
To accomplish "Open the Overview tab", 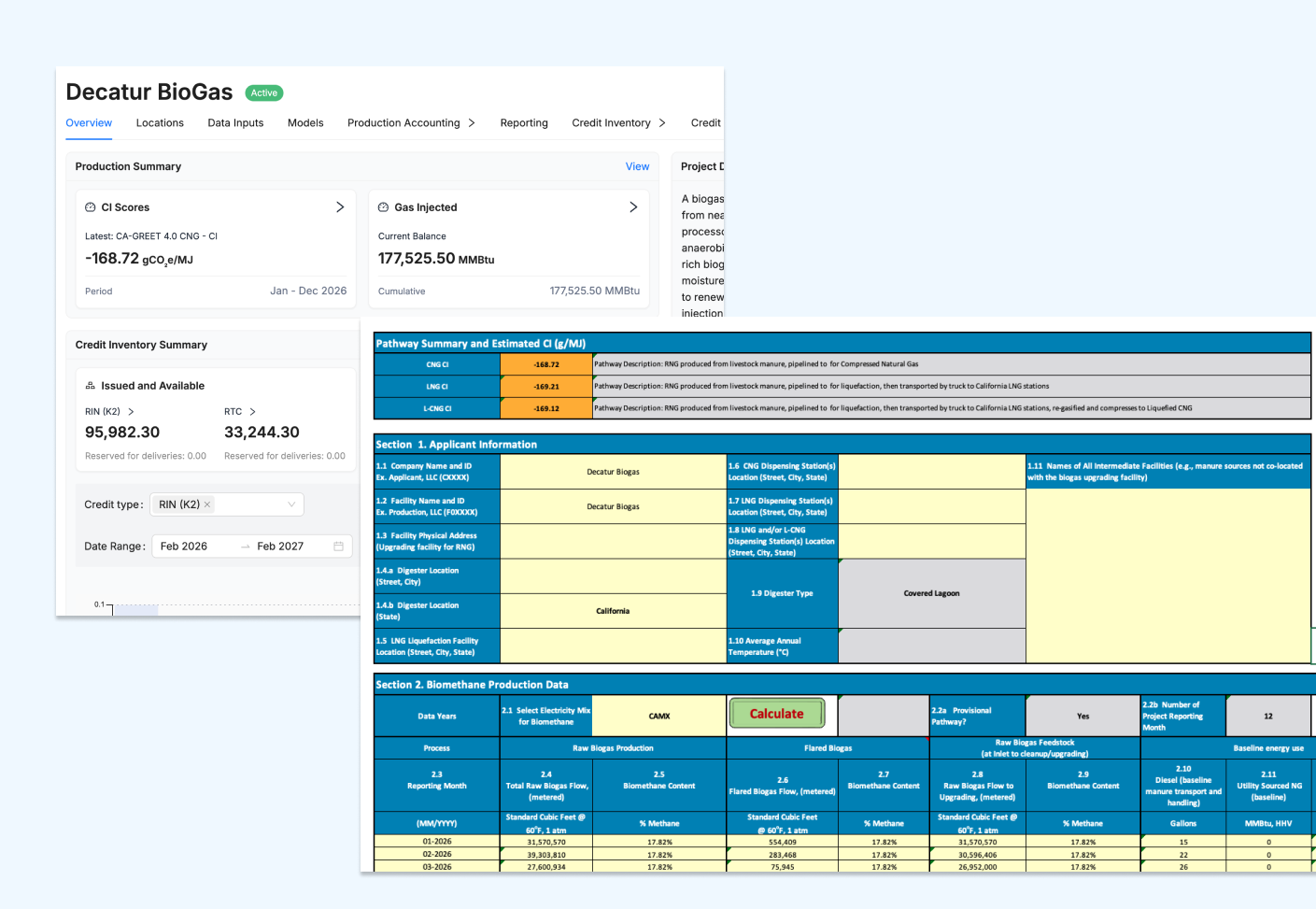I will 89,122.
